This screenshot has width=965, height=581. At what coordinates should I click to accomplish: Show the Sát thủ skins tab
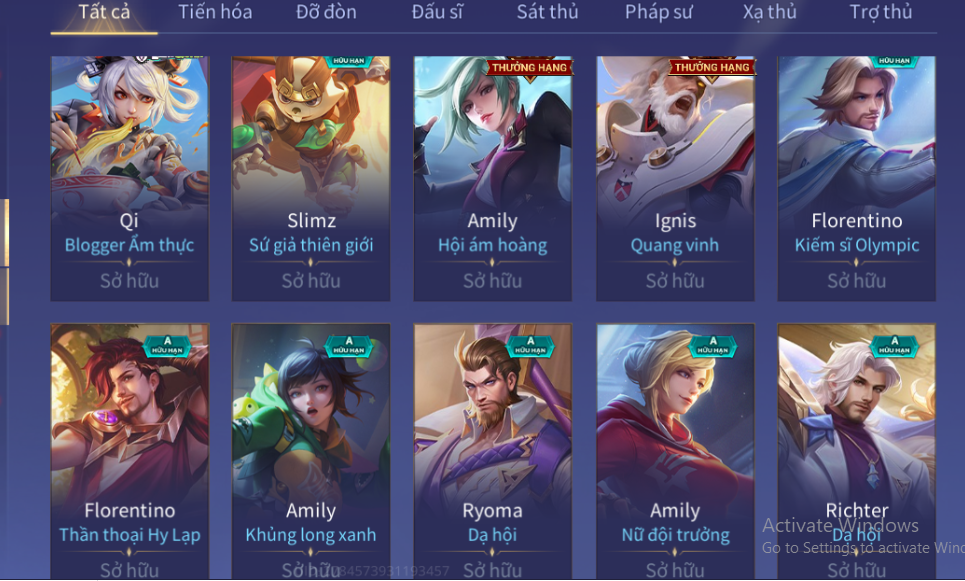[x=547, y=12]
